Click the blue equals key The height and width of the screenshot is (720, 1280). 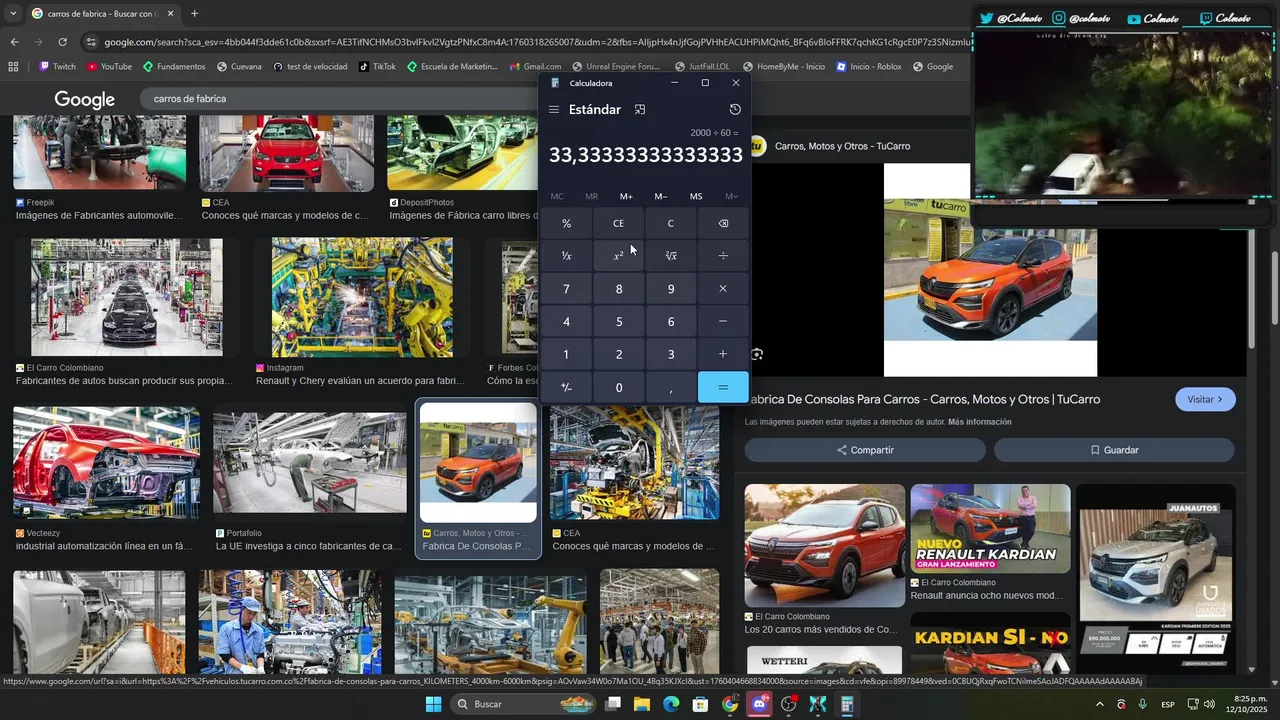[x=723, y=387]
